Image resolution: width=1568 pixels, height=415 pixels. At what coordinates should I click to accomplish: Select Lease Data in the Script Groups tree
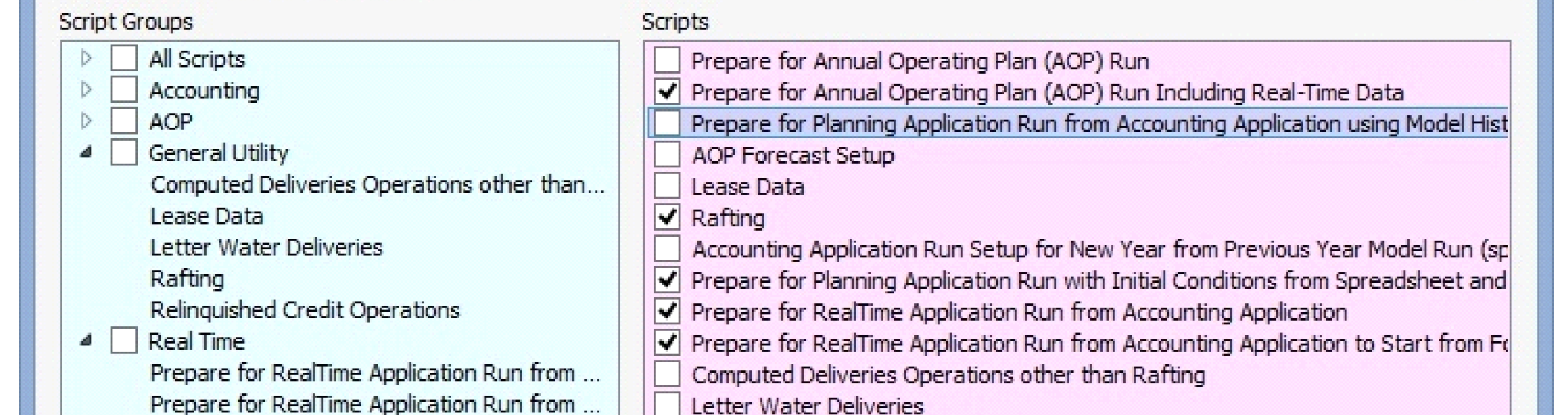[x=207, y=216]
